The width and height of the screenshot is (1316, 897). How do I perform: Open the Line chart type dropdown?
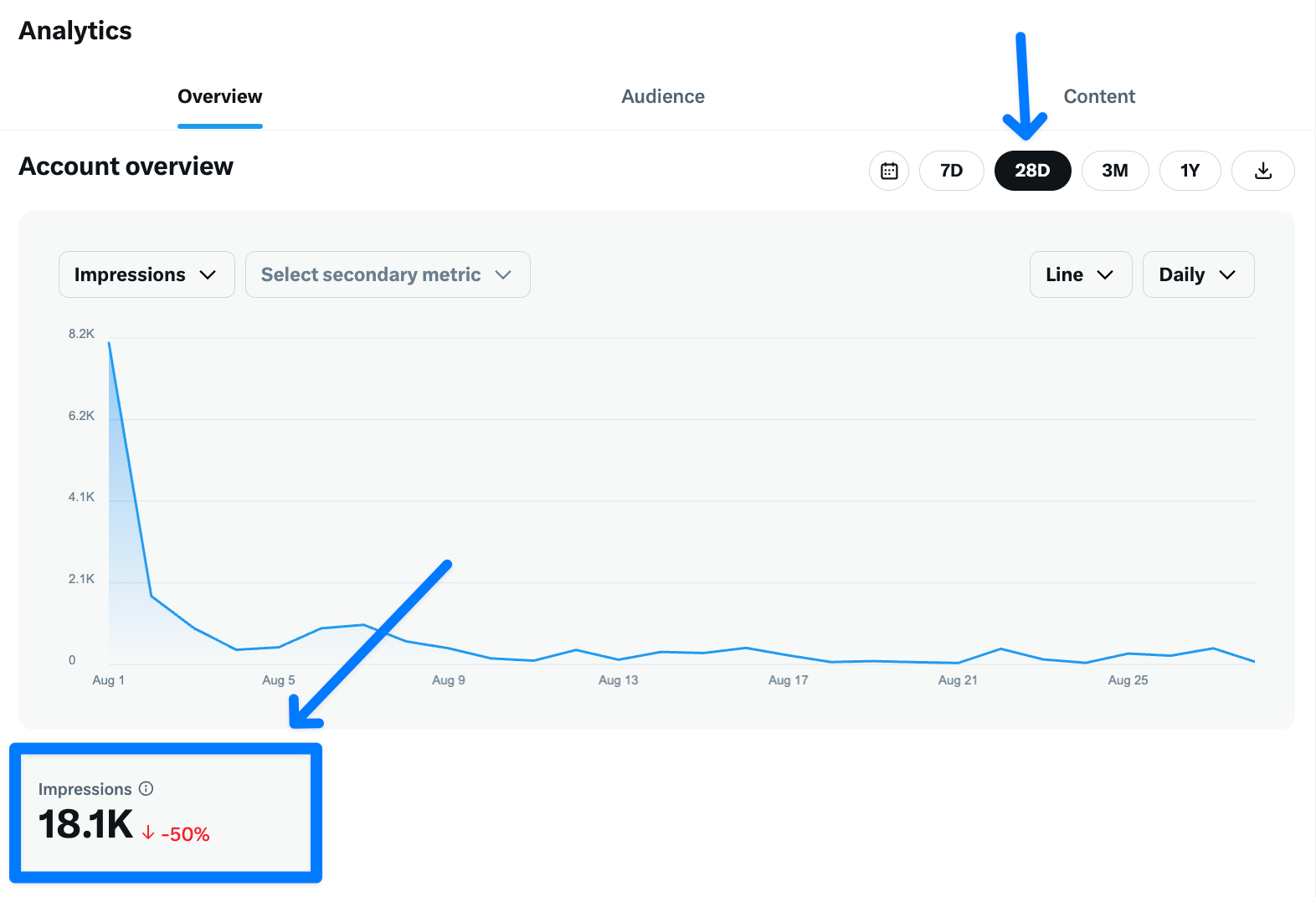[x=1081, y=274]
